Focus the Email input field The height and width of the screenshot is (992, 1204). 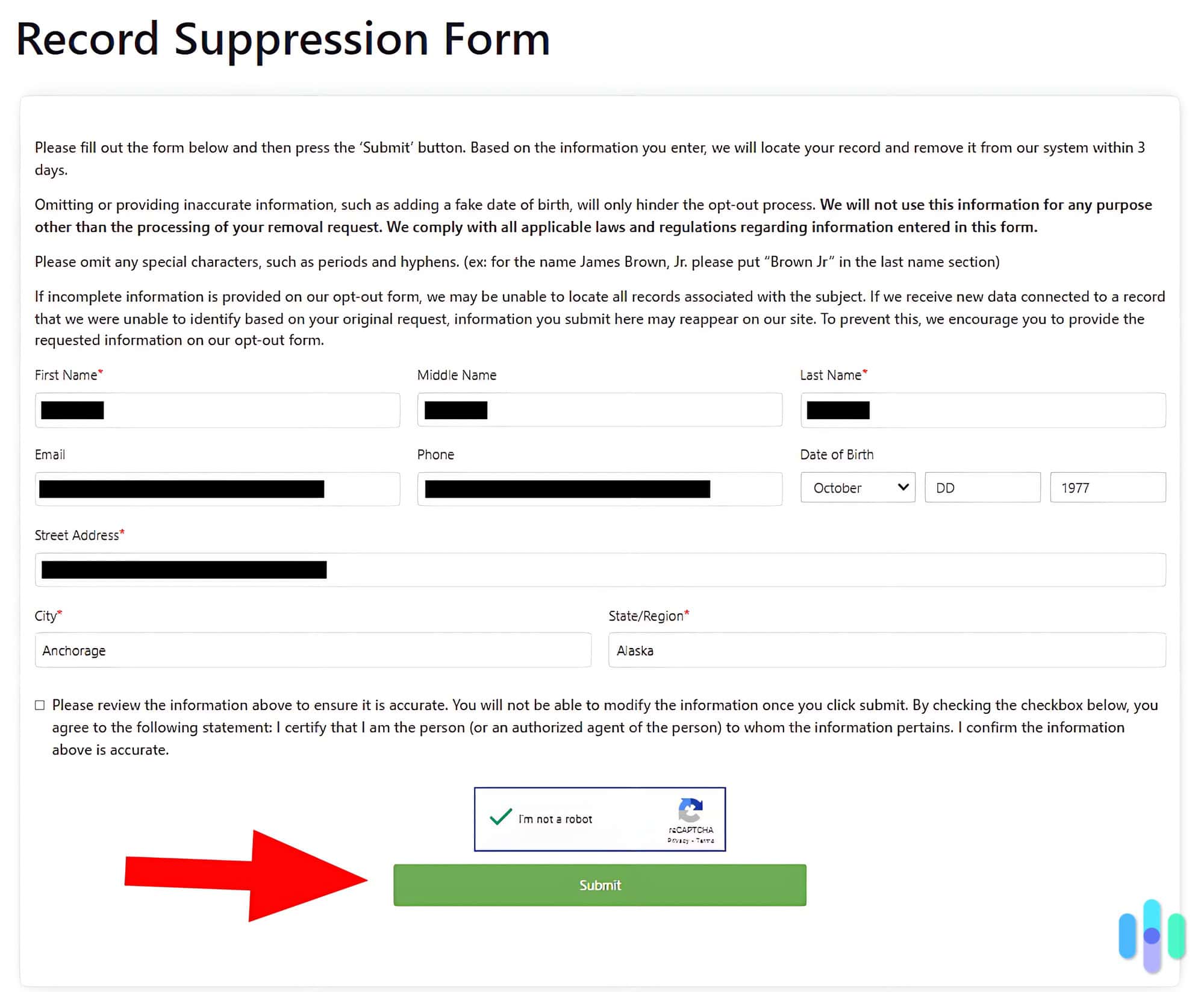click(x=217, y=489)
